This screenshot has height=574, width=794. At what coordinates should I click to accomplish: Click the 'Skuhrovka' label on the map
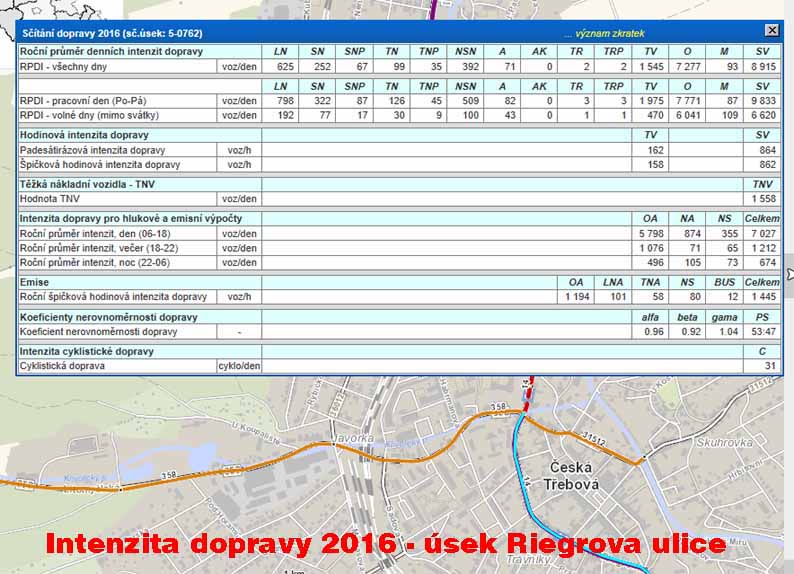(x=725, y=443)
